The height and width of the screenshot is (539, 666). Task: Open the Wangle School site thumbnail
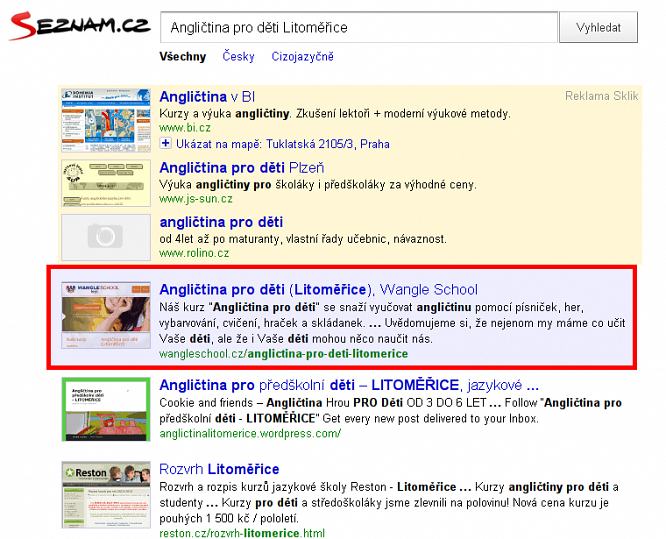[x=106, y=315]
